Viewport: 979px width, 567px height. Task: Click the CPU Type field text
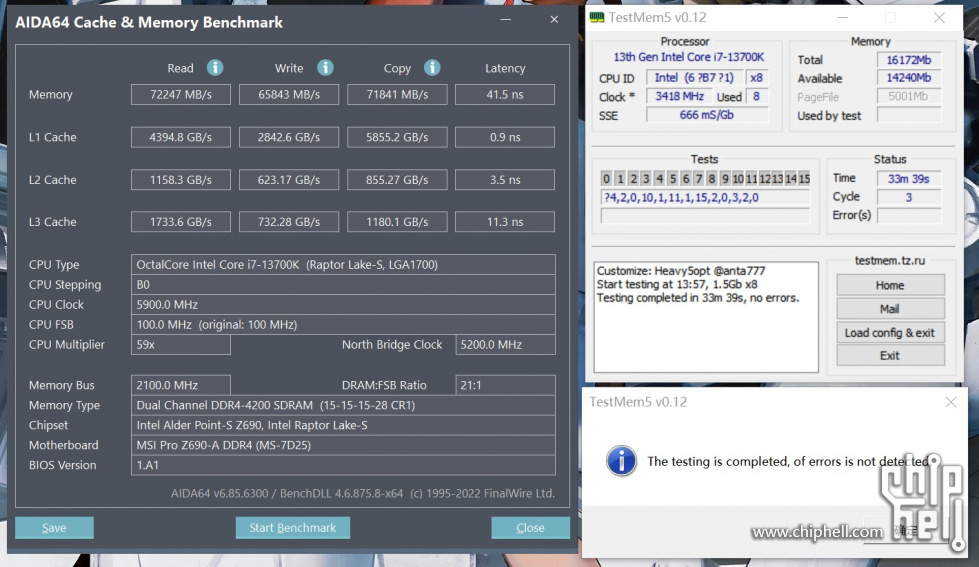click(343, 264)
